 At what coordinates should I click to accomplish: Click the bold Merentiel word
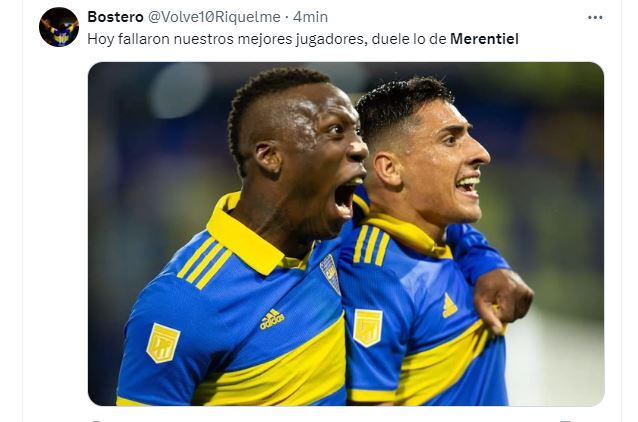(484, 39)
